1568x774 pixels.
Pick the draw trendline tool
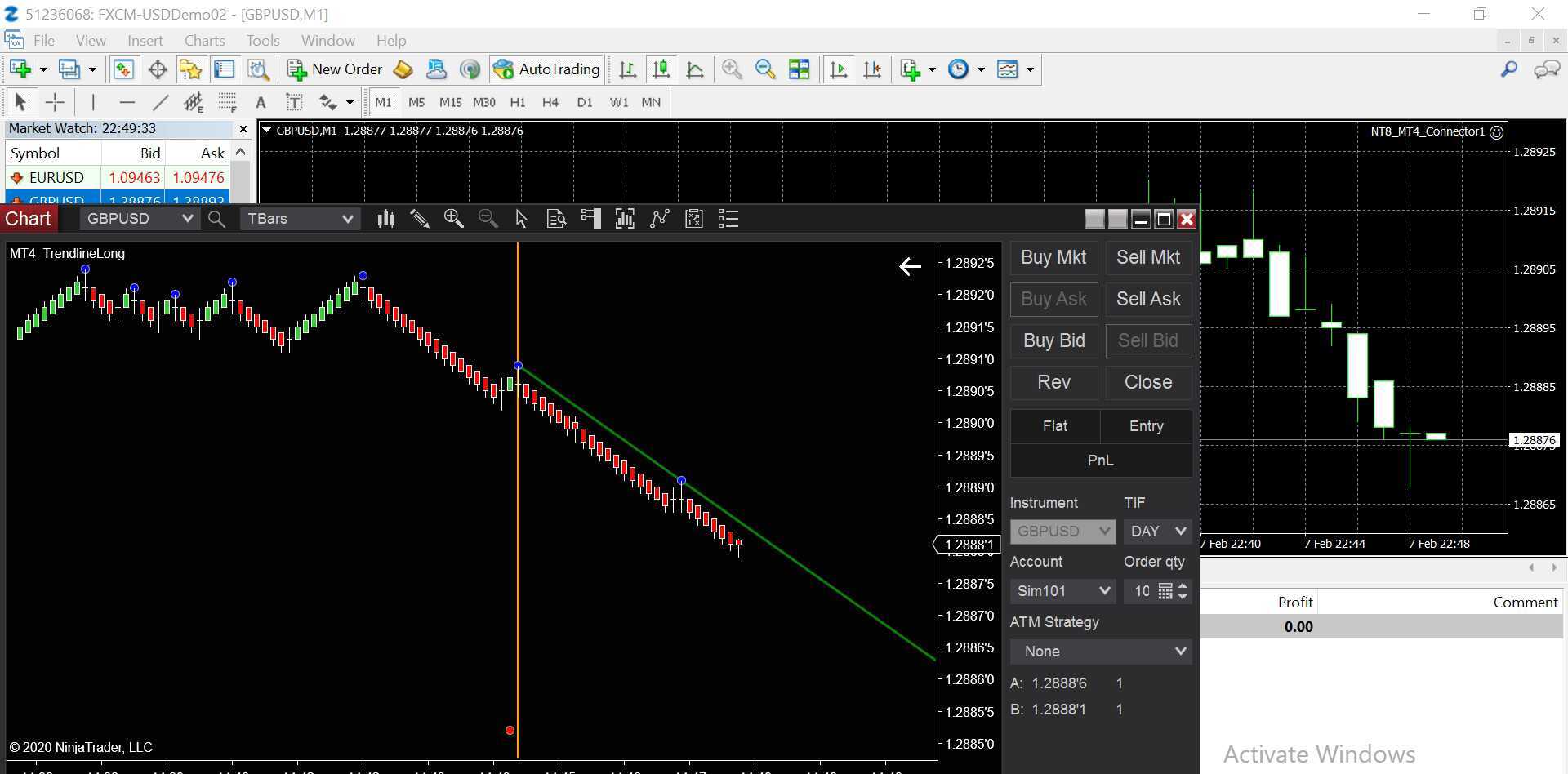click(x=160, y=102)
